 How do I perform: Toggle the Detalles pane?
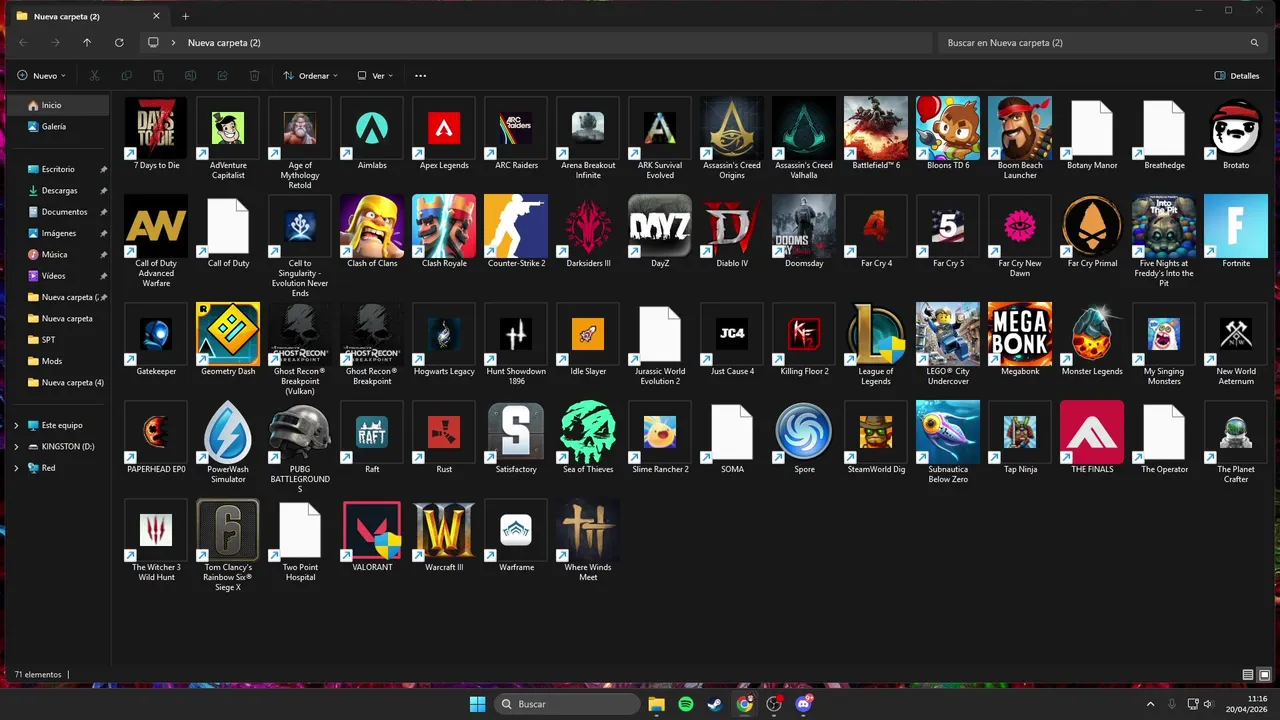point(1237,75)
